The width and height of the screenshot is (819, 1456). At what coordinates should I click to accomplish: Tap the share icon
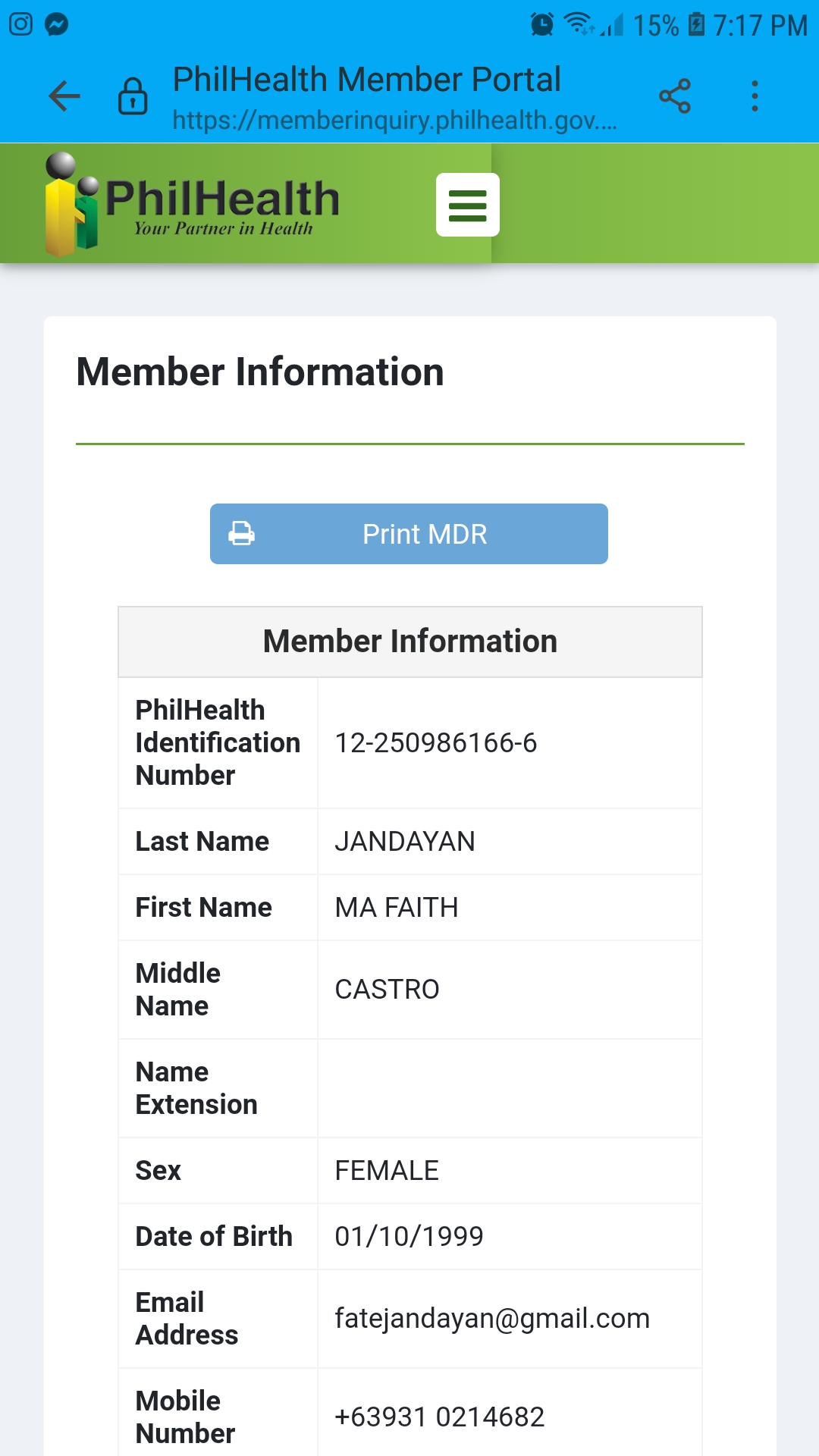(674, 96)
